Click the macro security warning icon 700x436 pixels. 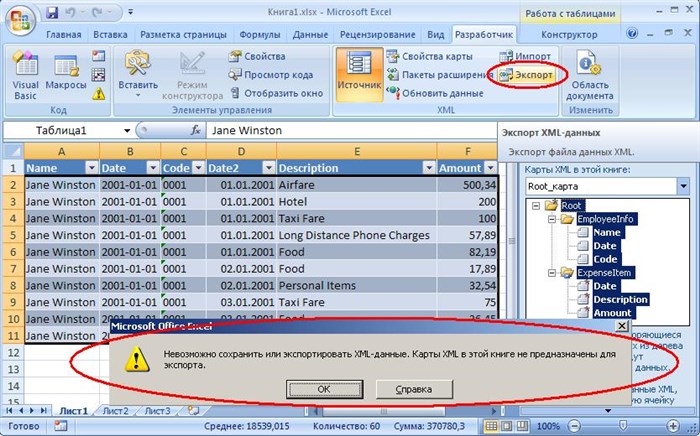click(x=98, y=94)
